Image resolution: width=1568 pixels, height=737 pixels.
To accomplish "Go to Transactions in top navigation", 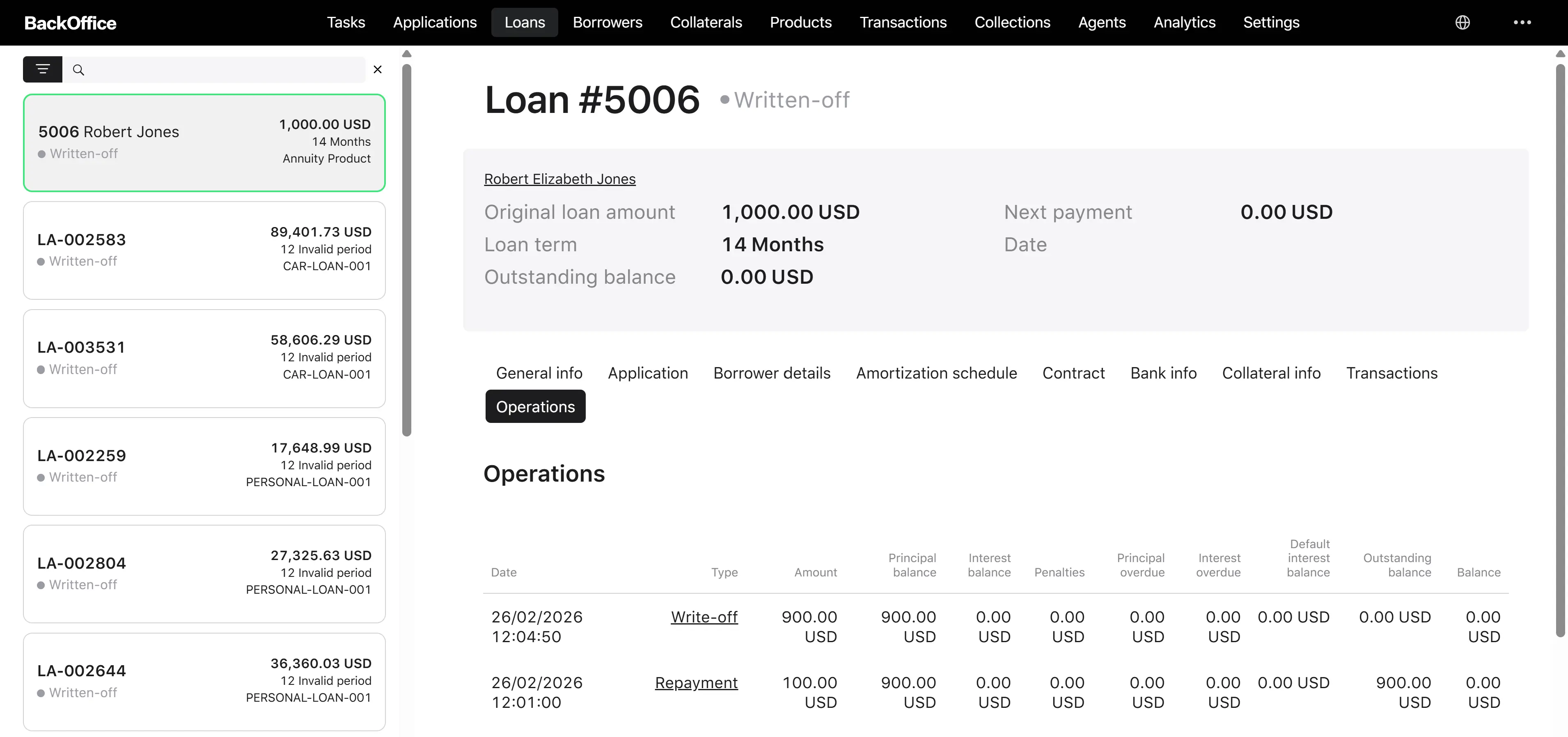I will [x=903, y=23].
